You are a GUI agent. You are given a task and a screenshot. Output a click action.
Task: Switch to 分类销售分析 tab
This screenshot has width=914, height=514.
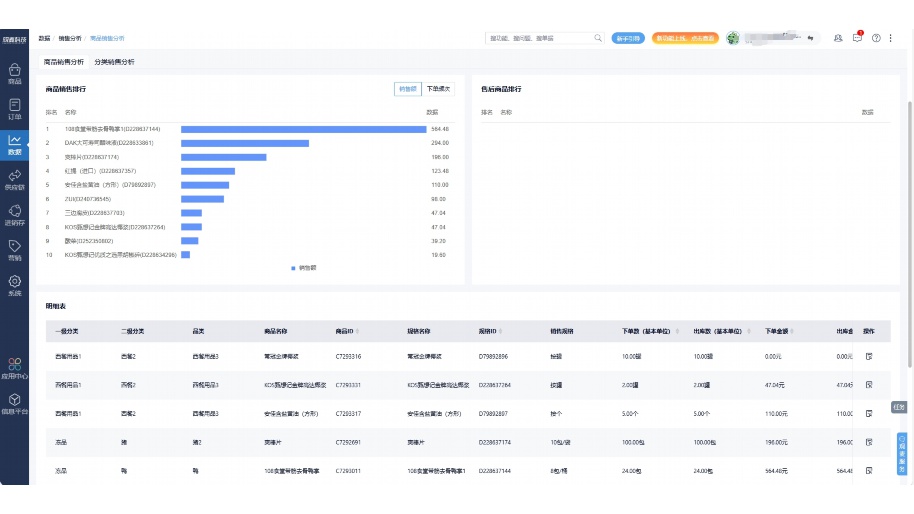[x=114, y=62]
